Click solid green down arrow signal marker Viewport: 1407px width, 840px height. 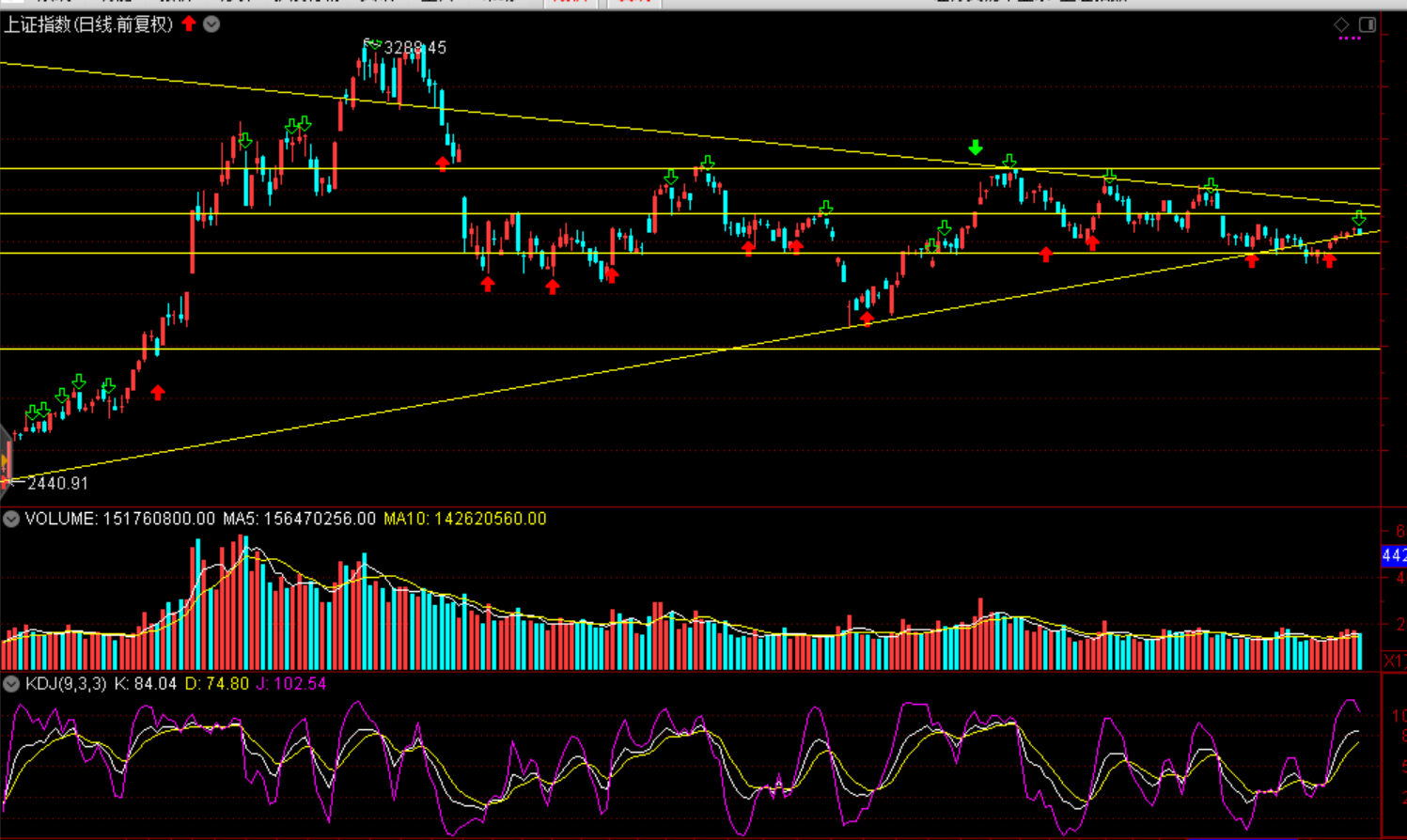coord(976,148)
